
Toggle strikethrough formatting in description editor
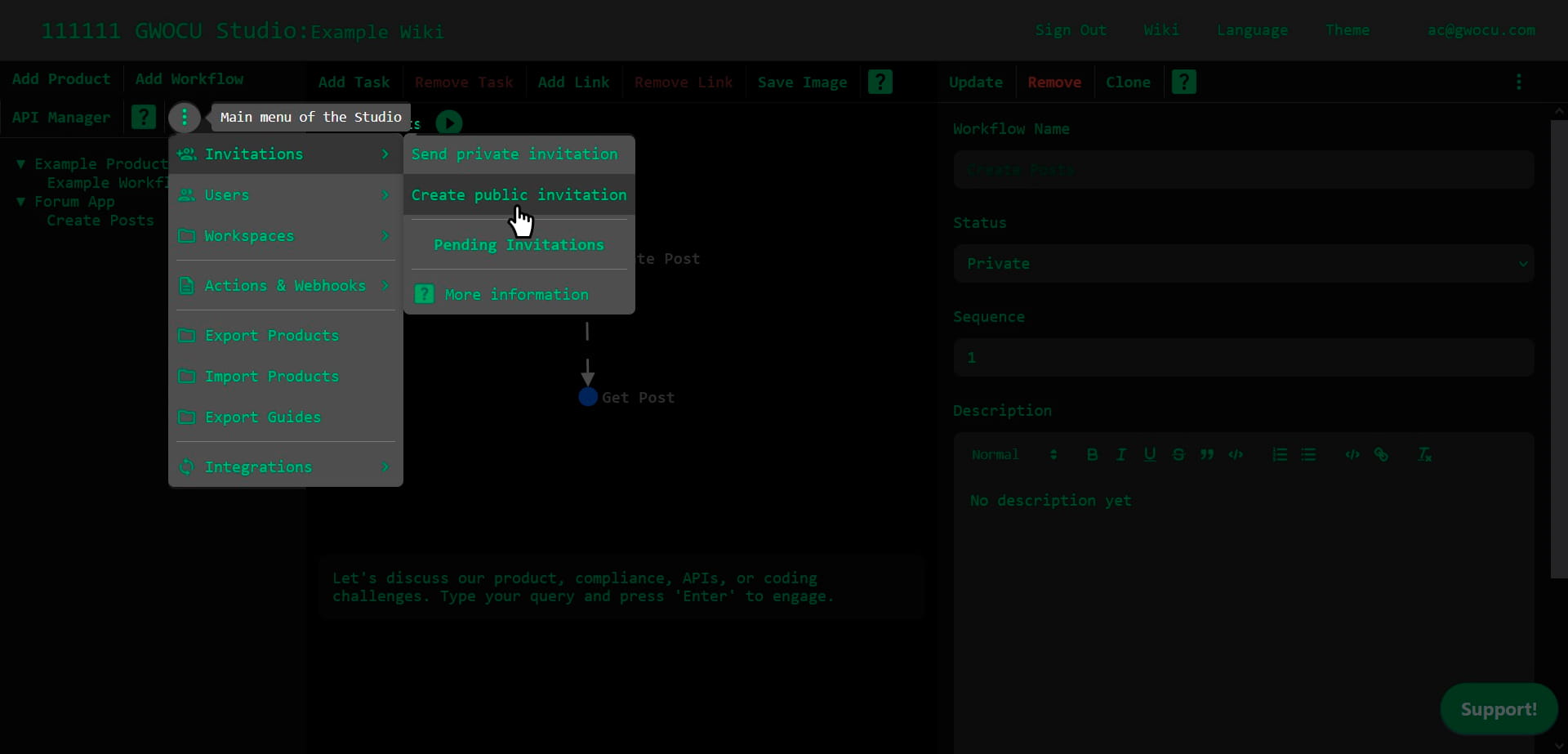click(x=1178, y=454)
